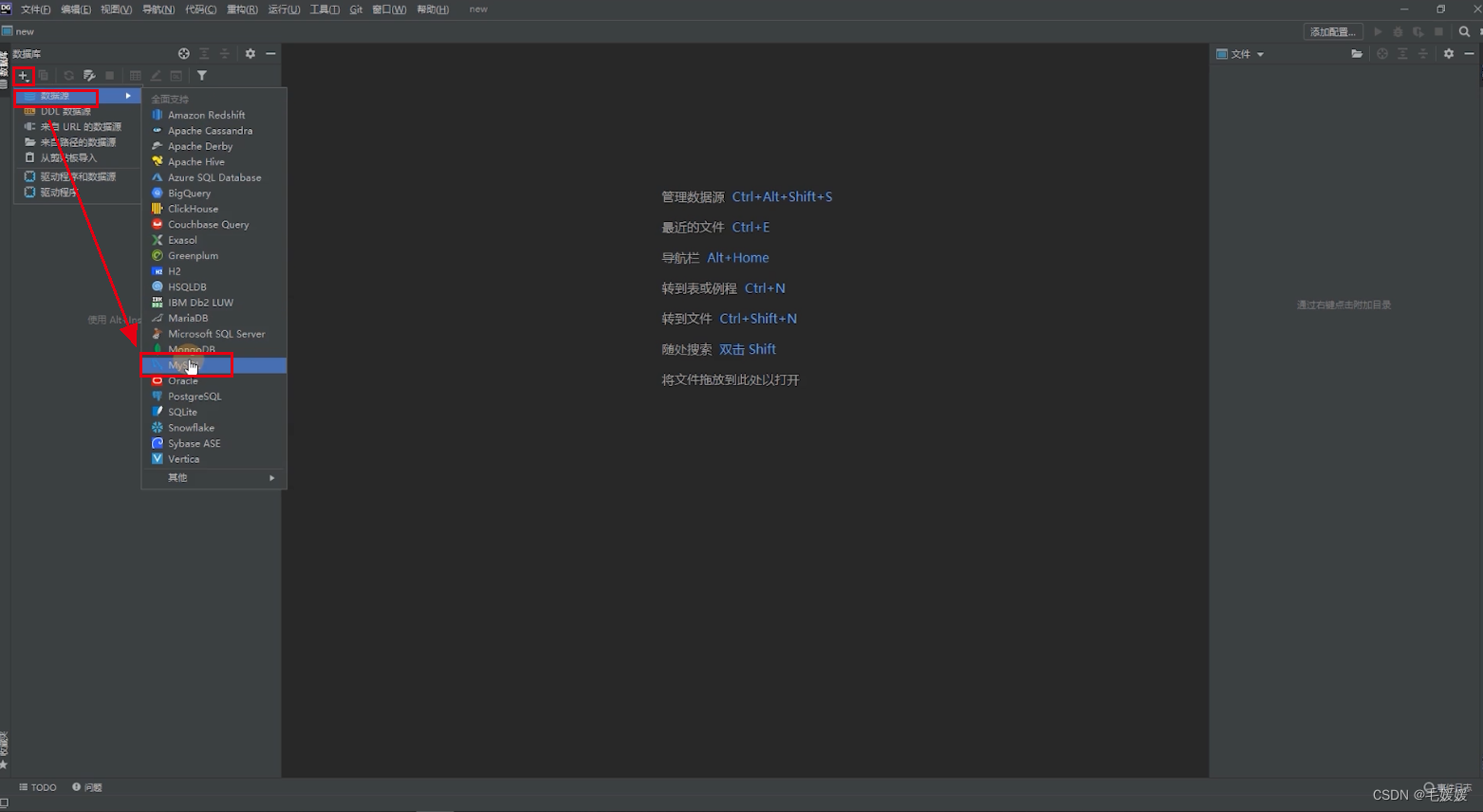This screenshot has height=812, width=1483.
Task: Click the duplicate data source icon
Action: click(44, 76)
